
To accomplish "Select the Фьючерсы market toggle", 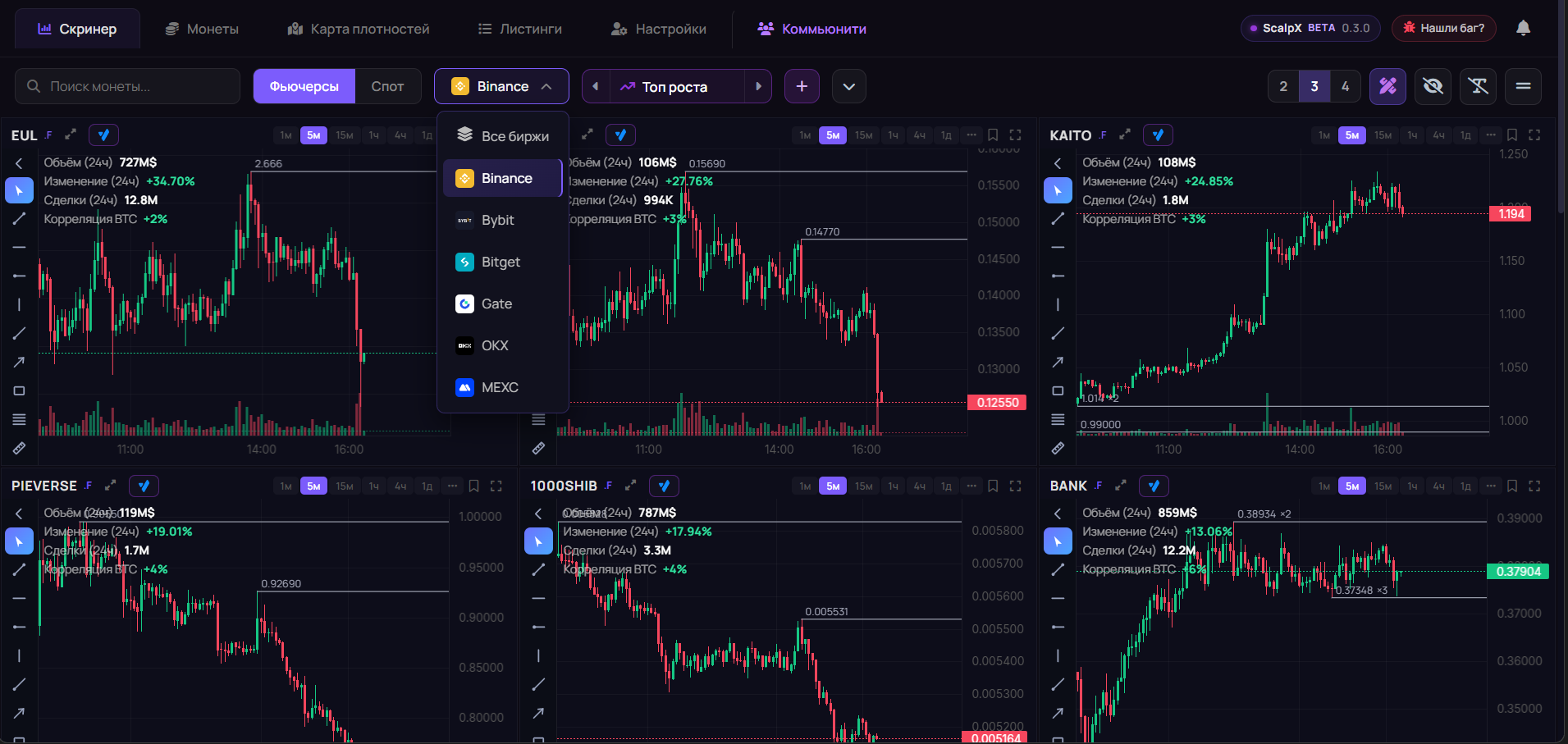I will pos(304,86).
